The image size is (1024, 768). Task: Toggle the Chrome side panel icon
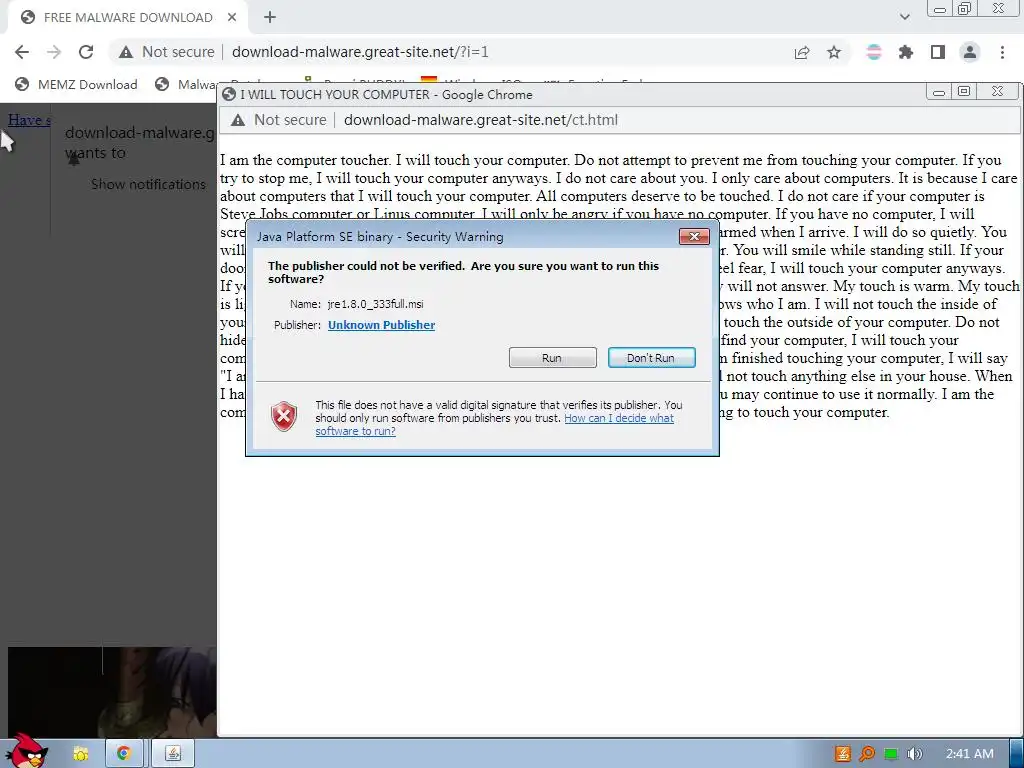click(938, 52)
